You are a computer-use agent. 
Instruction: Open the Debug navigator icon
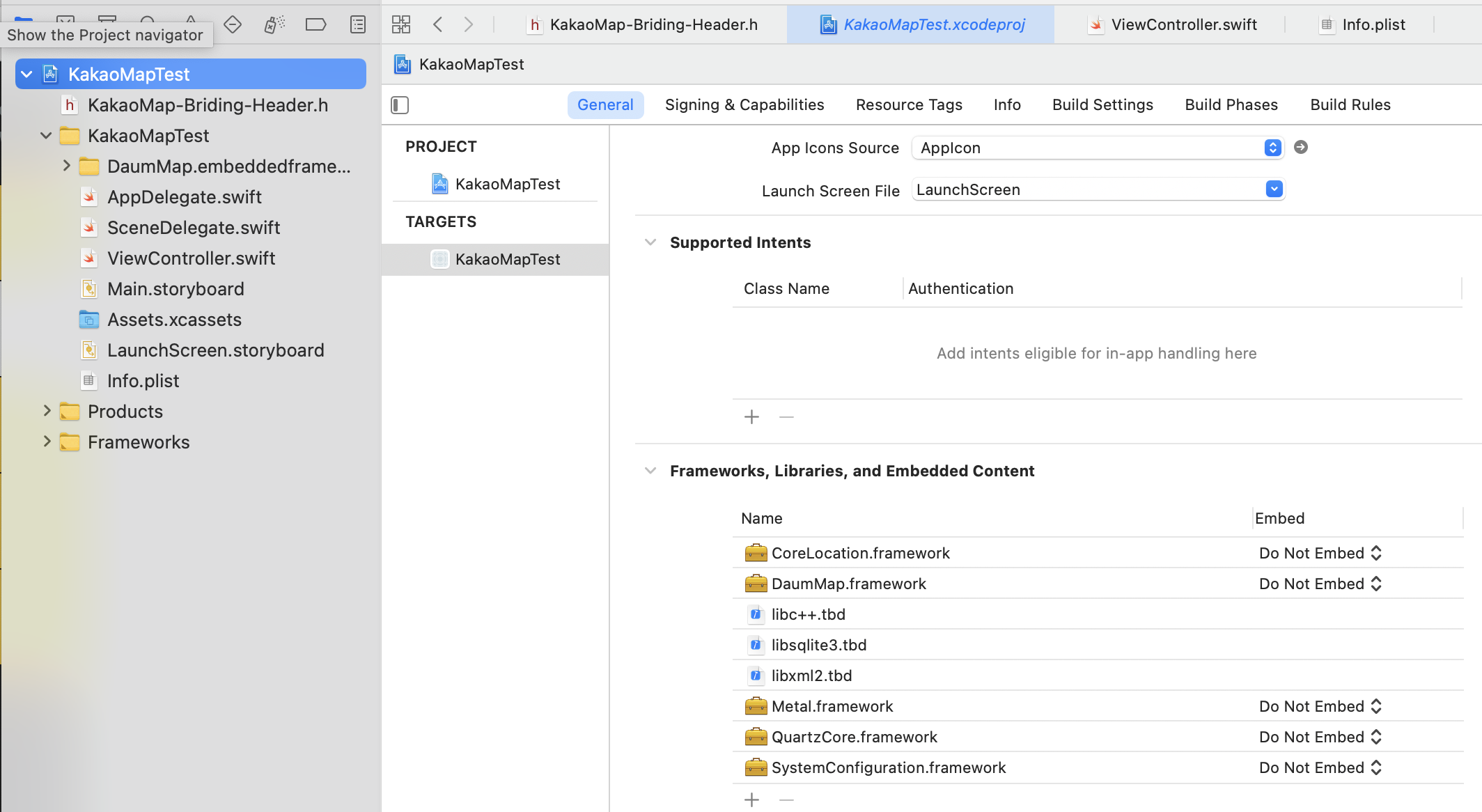point(274,25)
